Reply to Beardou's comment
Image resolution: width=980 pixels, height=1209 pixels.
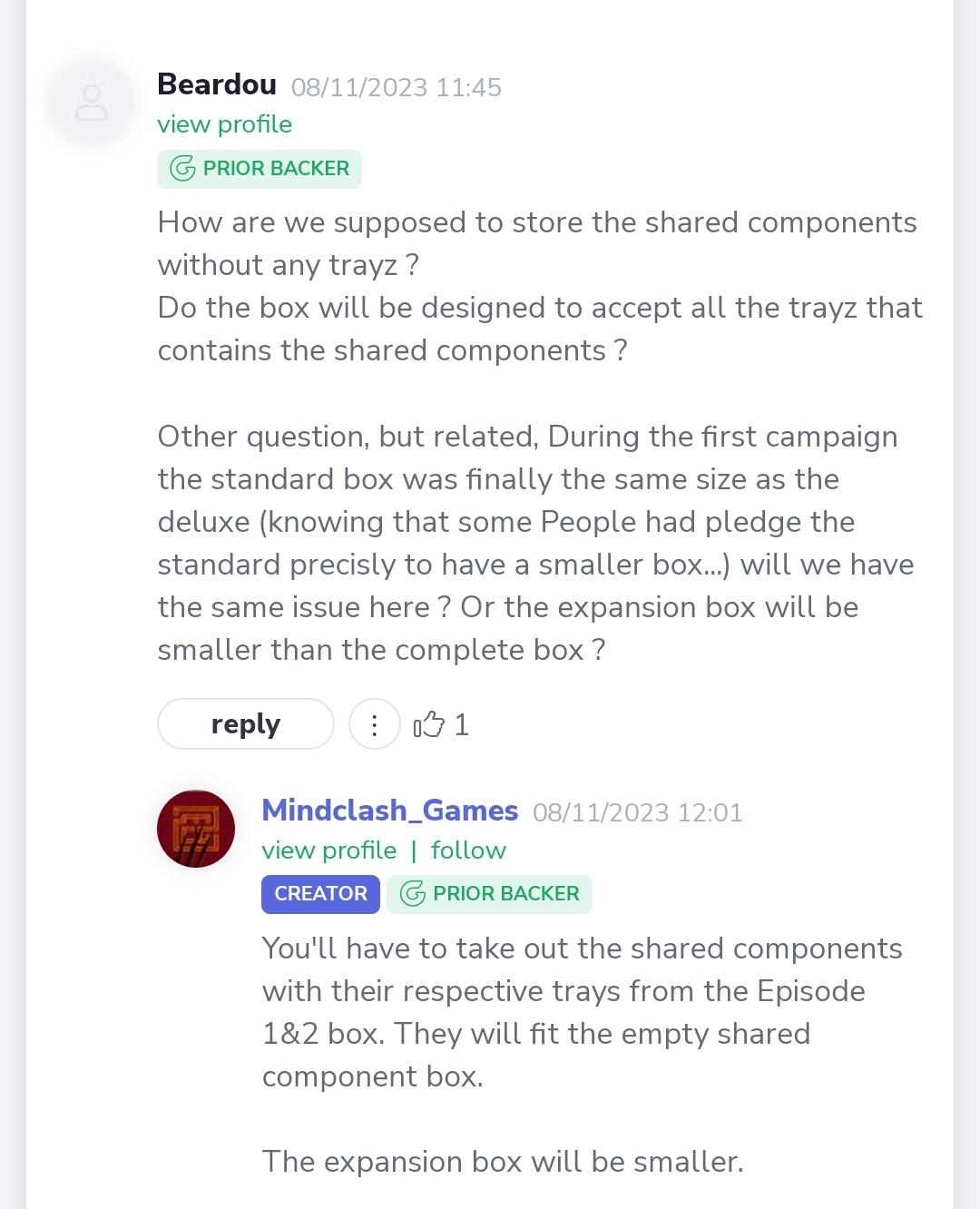246,724
